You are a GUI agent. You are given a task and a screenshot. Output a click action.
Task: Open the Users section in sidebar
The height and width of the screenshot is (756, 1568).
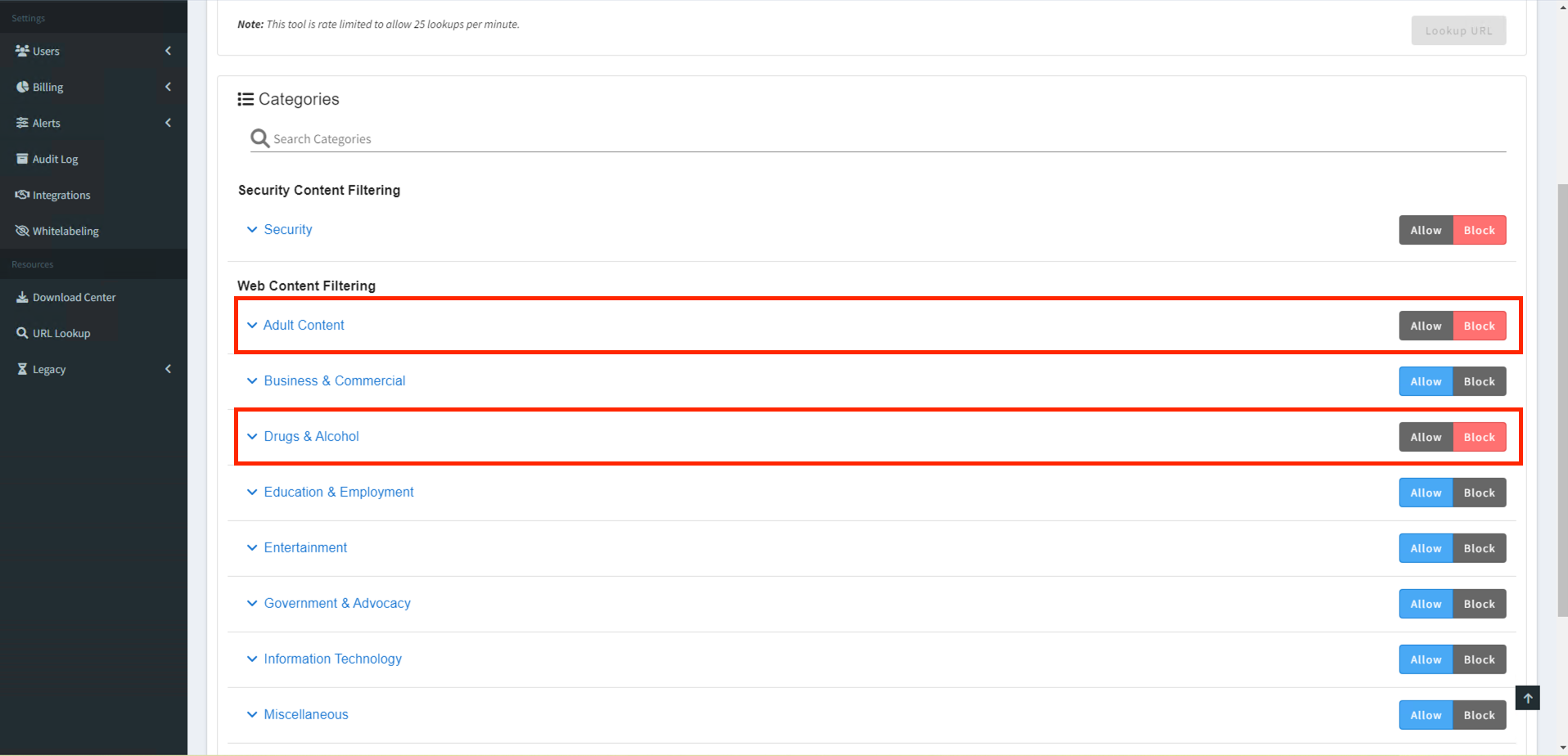(47, 51)
